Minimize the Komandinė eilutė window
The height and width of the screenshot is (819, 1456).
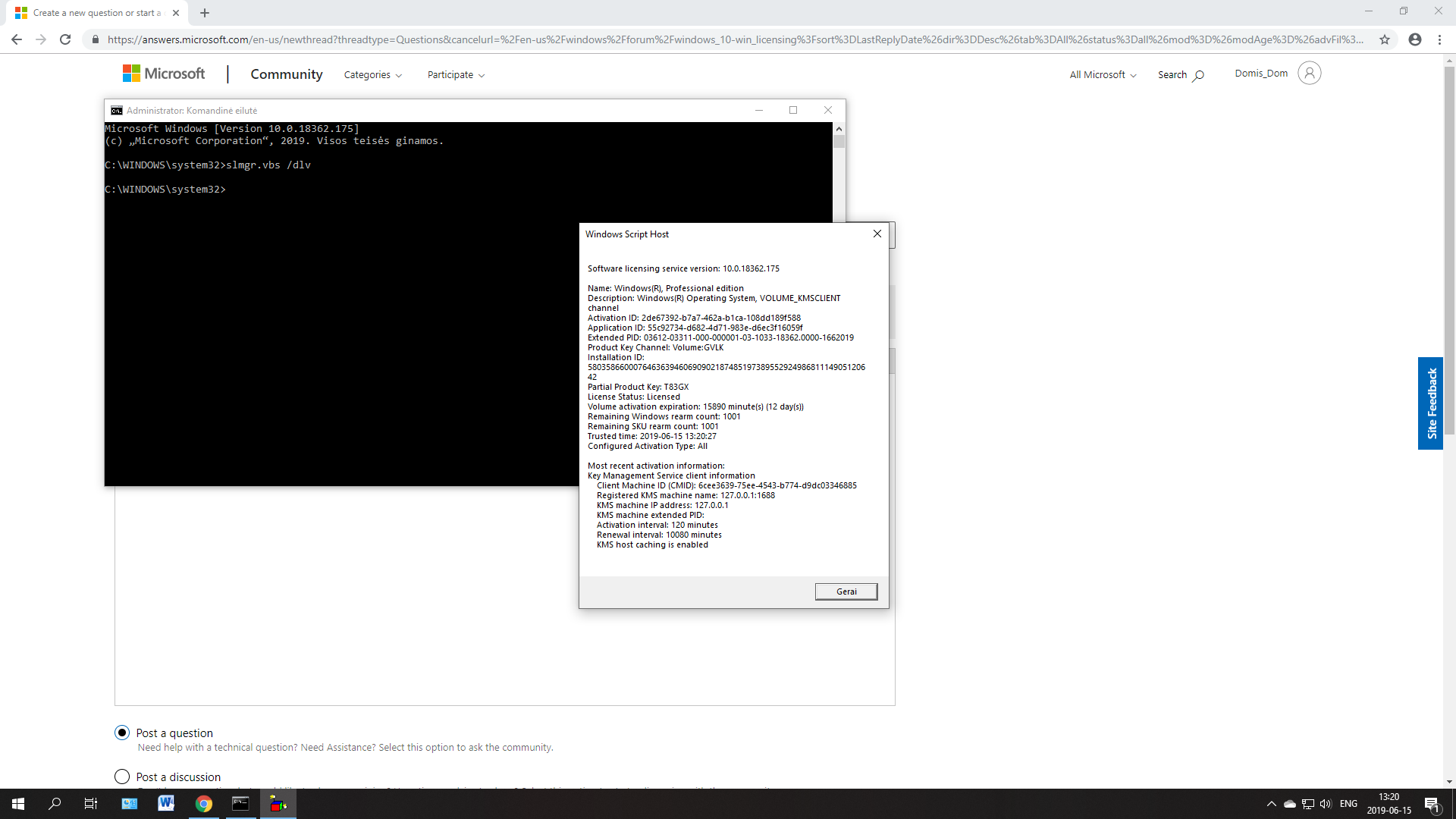click(x=758, y=110)
